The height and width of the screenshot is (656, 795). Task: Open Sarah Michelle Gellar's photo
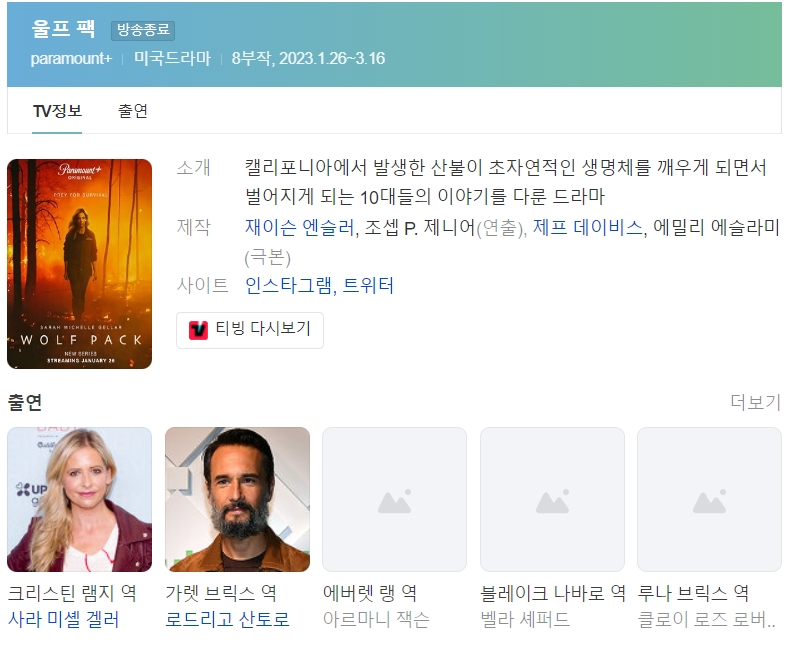click(x=80, y=500)
